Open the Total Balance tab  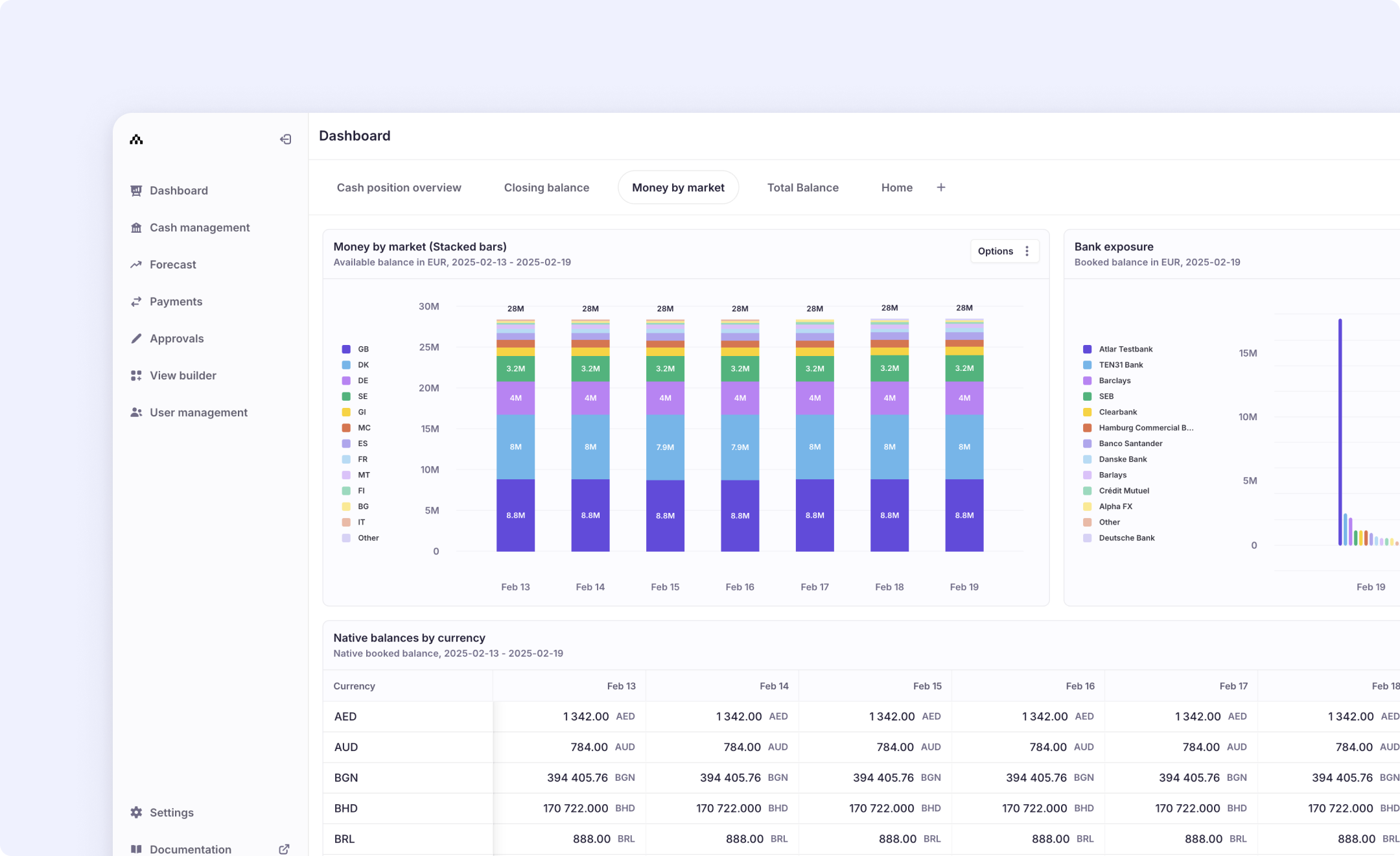[802, 187]
